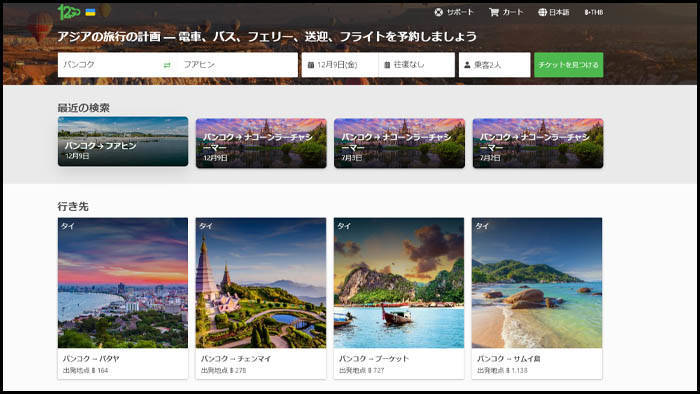The height and width of the screenshot is (394, 700).
Task: Swap origin and destination arrows
Action: [x=167, y=65]
